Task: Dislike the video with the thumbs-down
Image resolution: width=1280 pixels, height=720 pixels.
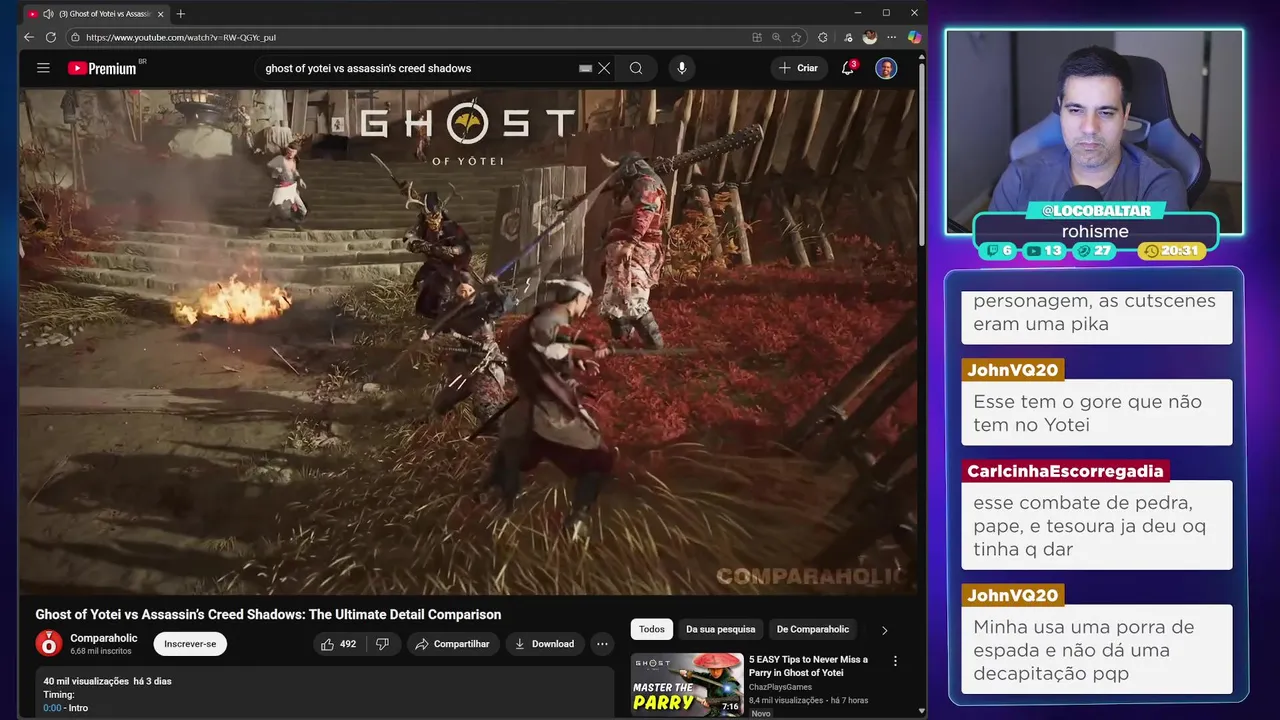Action: point(382,644)
